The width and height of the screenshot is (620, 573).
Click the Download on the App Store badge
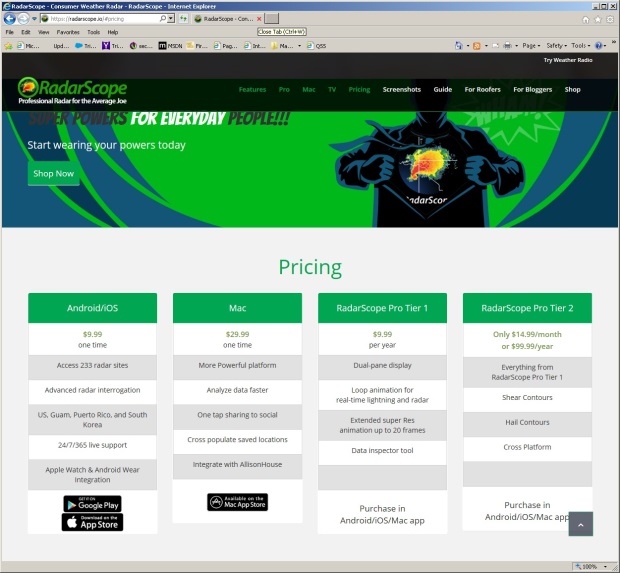click(92, 522)
